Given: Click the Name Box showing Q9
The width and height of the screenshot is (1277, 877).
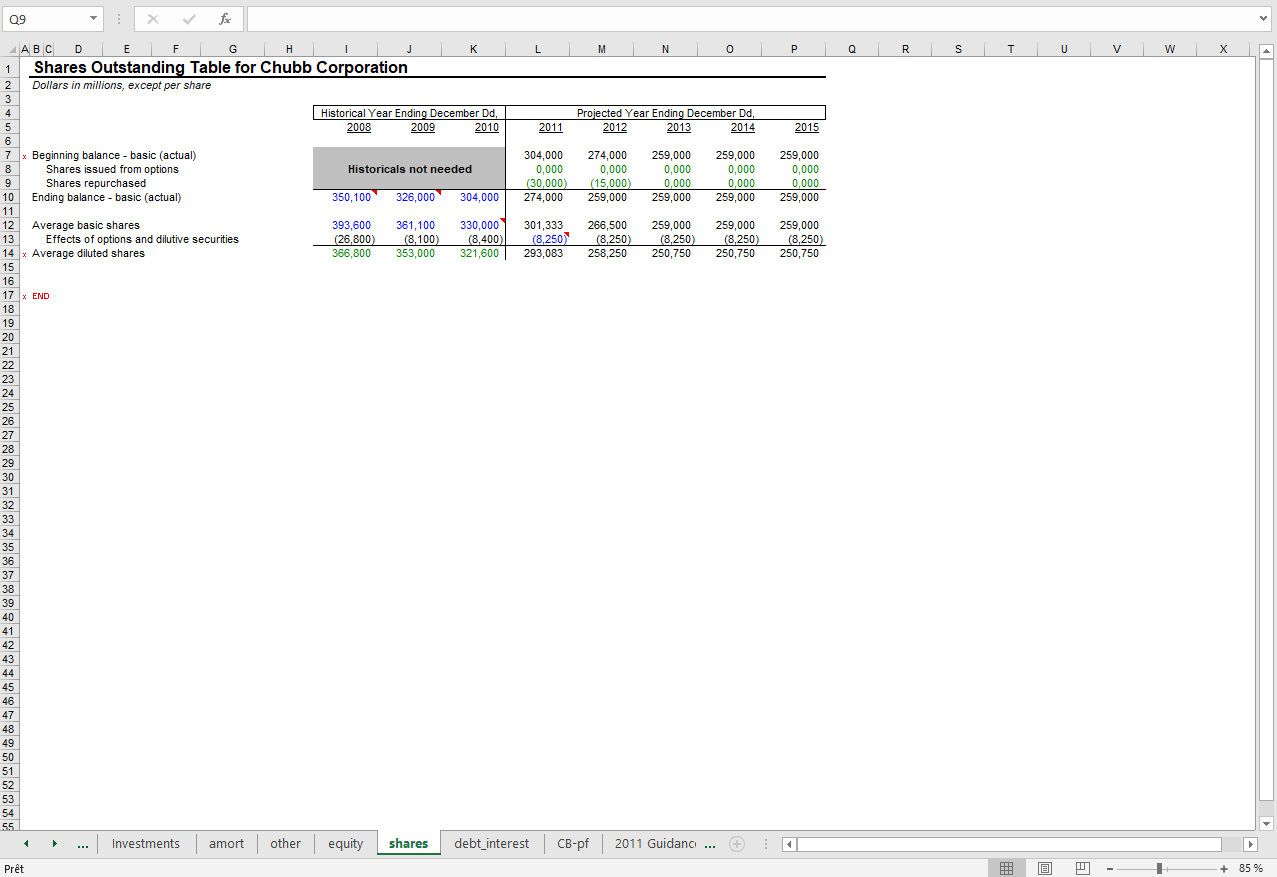Looking at the screenshot, I should [44, 19].
